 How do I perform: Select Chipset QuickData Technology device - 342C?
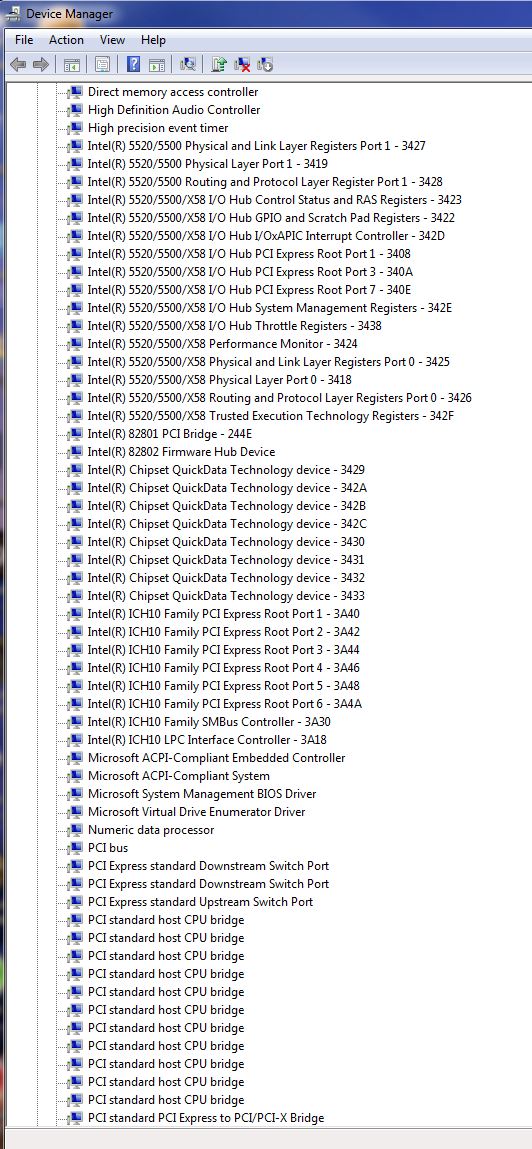tap(227, 524)
